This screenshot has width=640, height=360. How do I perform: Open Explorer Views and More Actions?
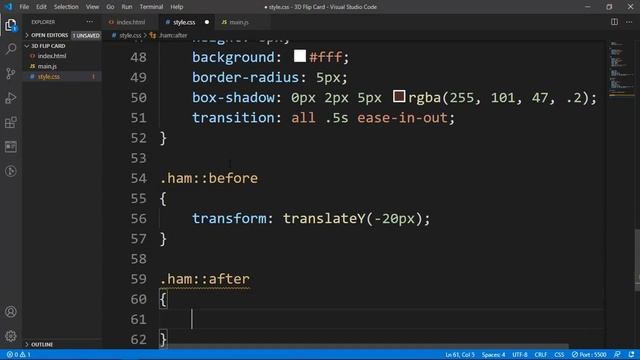(89, 22)
